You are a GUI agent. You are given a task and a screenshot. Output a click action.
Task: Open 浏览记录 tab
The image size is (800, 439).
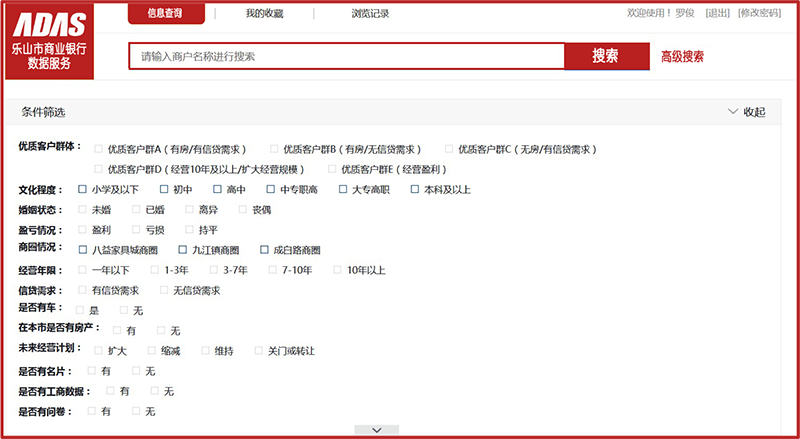[370, 14]
